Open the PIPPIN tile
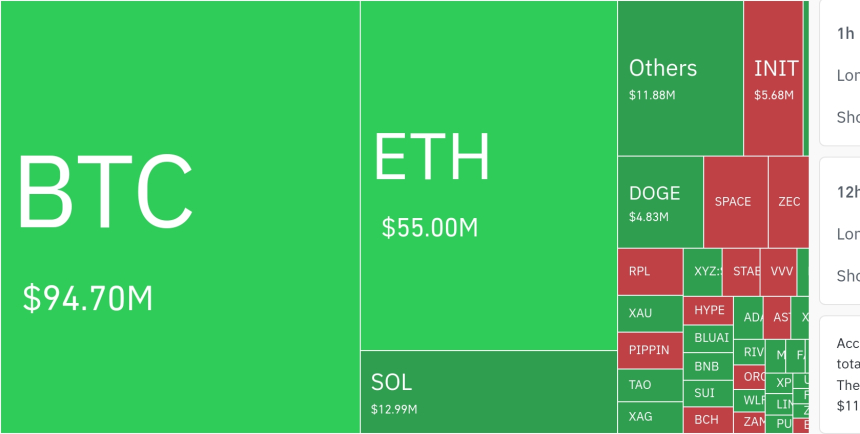This screenshot has width=860, height=434. 649,350
